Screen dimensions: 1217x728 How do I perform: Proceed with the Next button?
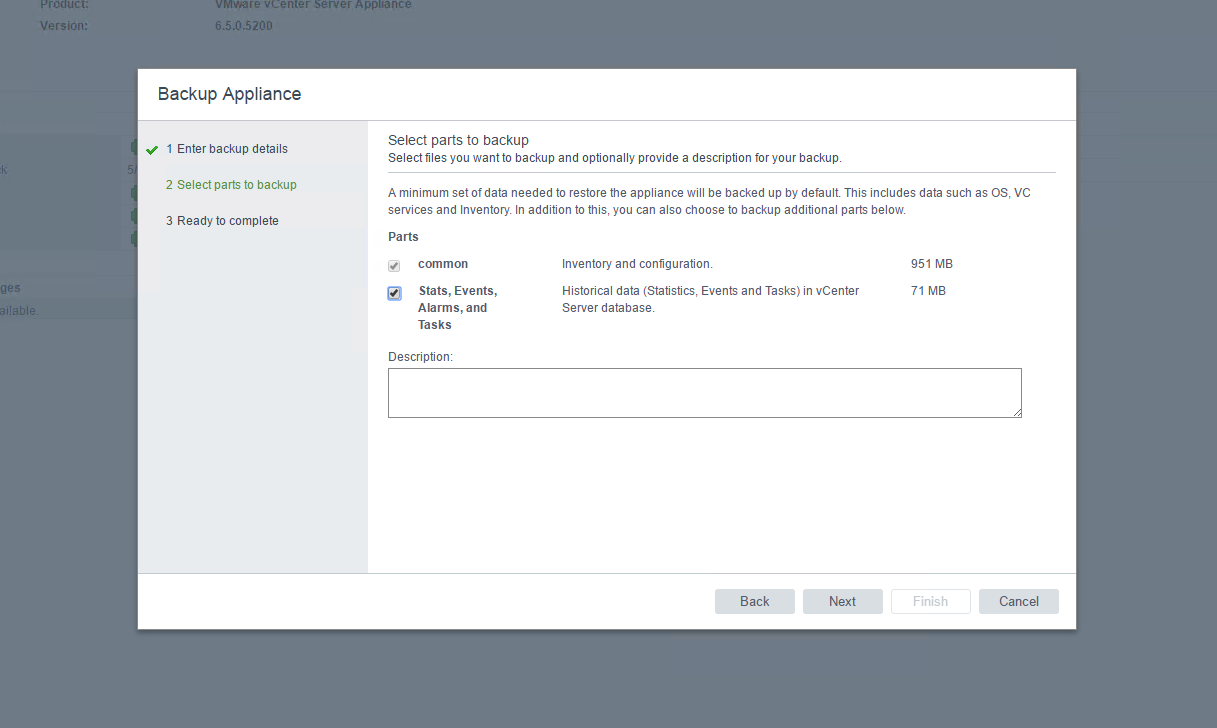click(843, 601)
